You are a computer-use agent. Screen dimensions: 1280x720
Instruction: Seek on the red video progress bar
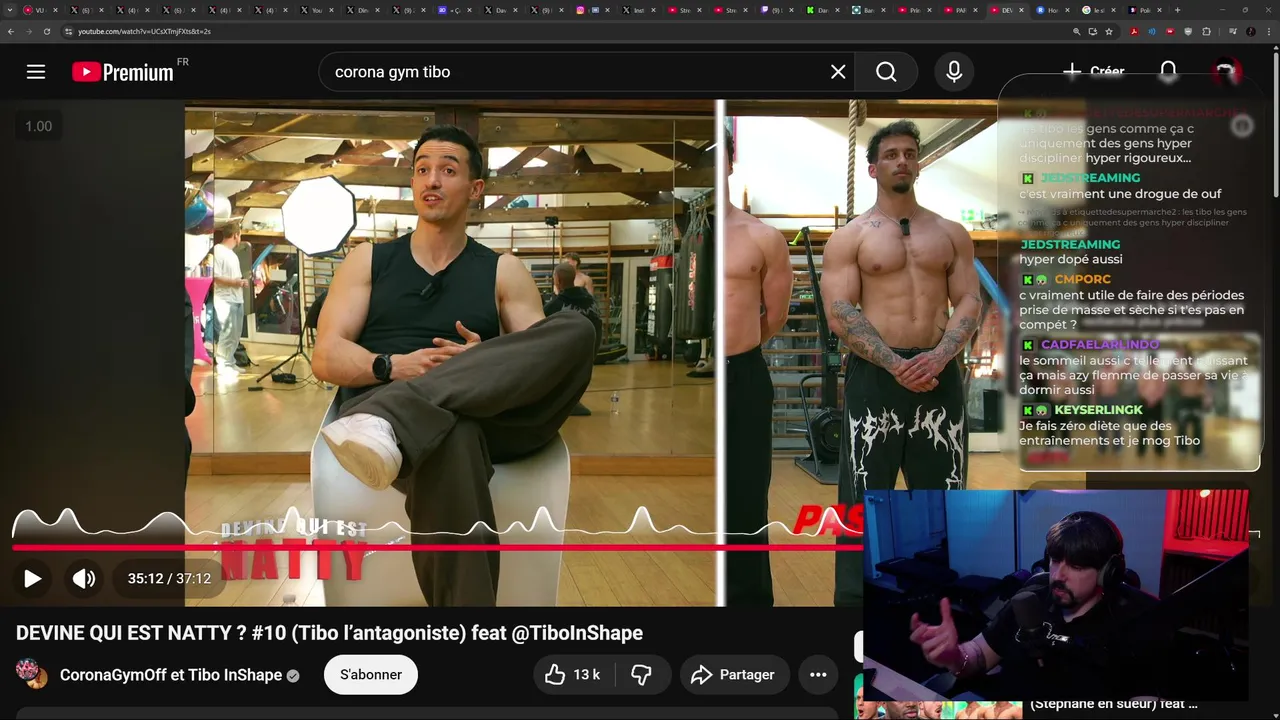437,547
